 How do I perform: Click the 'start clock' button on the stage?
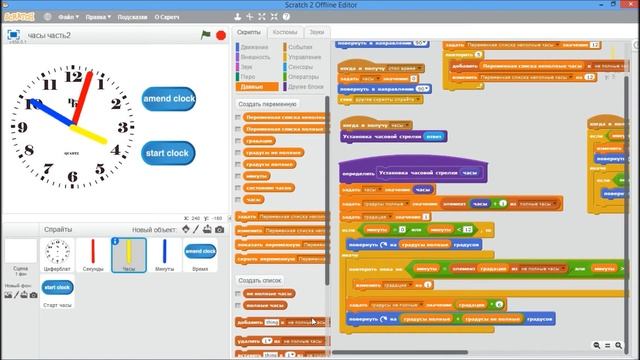168,153
